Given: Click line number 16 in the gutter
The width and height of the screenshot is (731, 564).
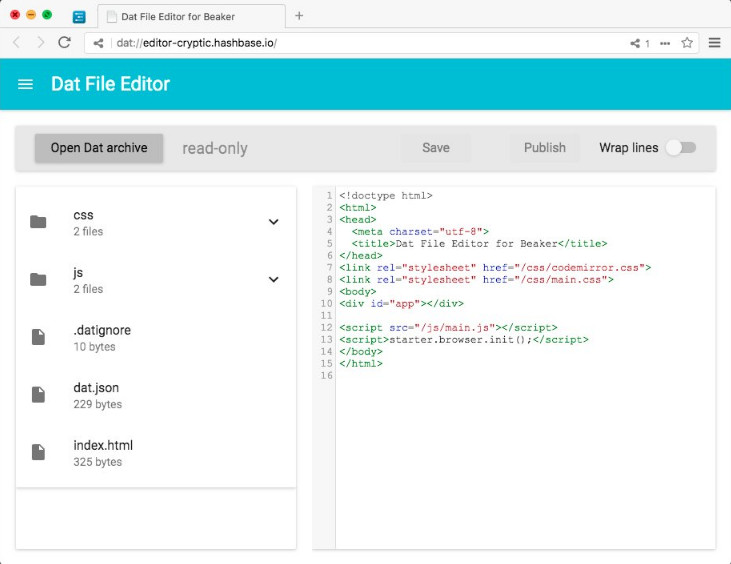Looking at the screenshot, I should coord(326,376).
